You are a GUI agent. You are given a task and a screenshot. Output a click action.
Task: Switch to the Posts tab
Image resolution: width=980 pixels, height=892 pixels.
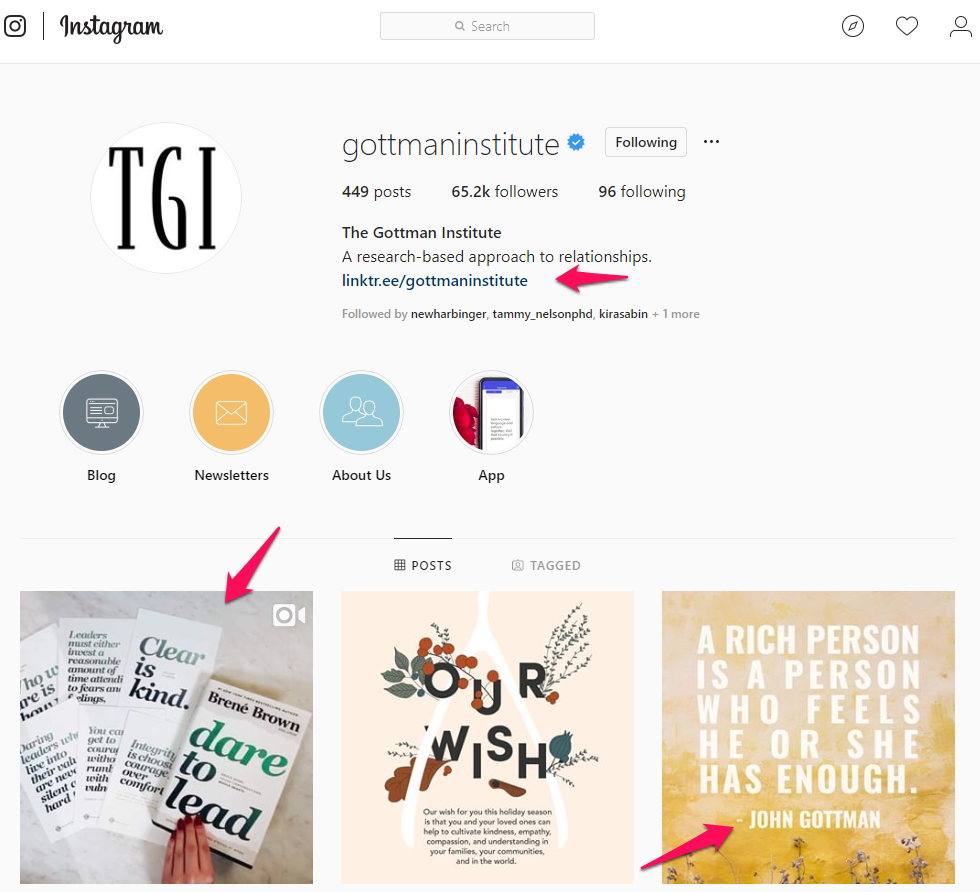pyautogui.click(x=422, y=565)
